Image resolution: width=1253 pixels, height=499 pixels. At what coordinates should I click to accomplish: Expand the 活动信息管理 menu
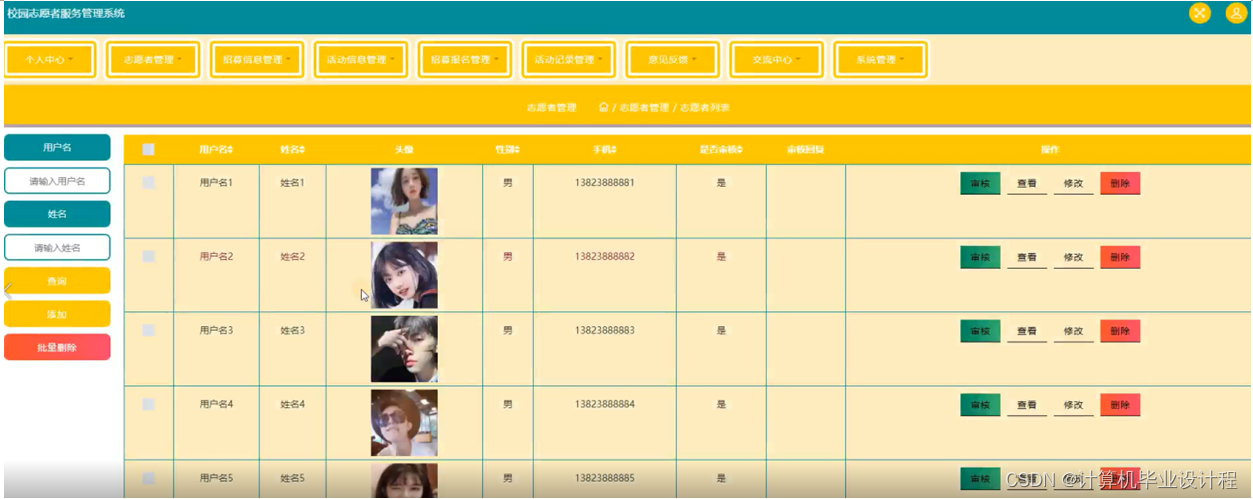tap(361, 60)
